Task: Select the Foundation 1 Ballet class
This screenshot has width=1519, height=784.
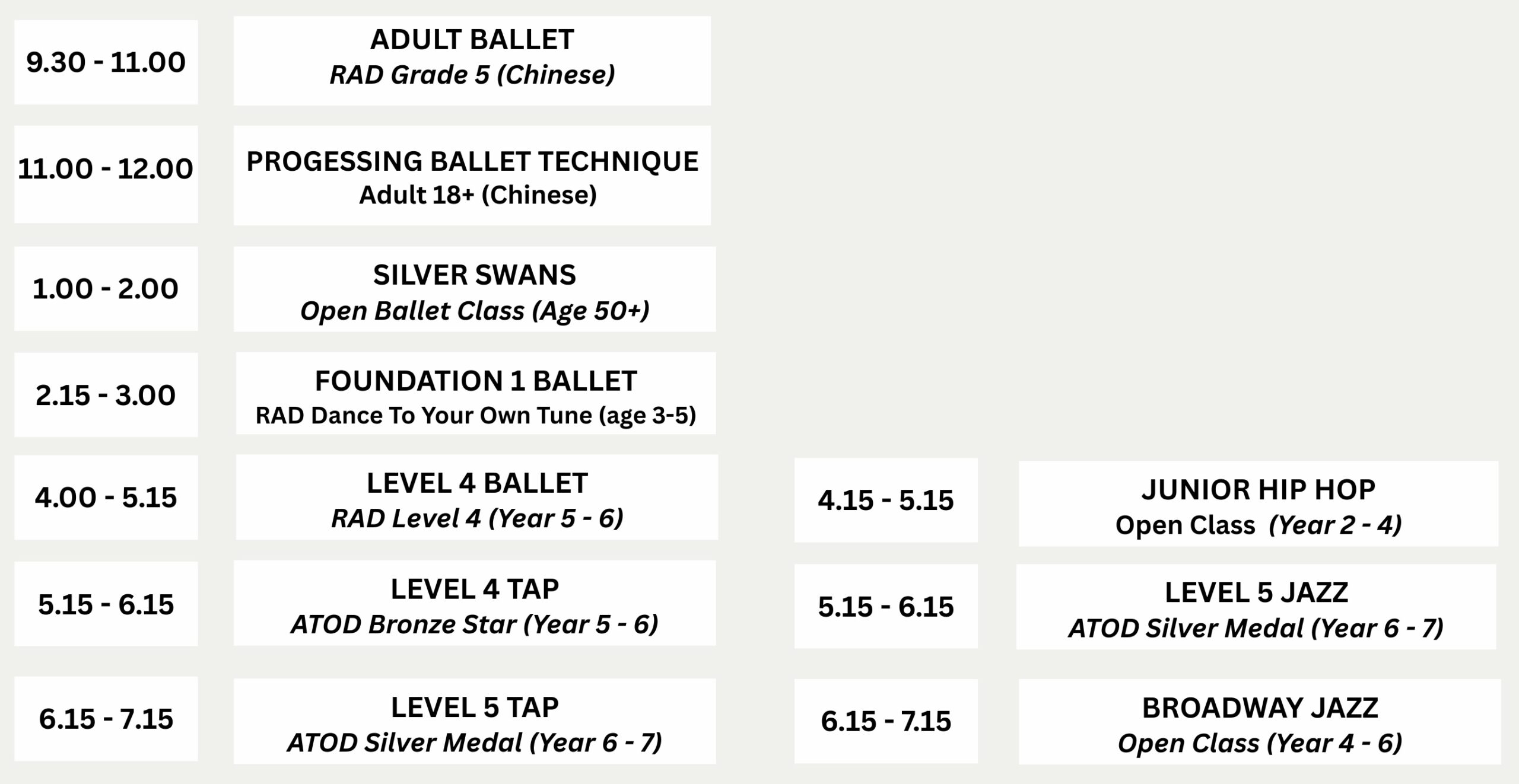Action: (475, 393)
